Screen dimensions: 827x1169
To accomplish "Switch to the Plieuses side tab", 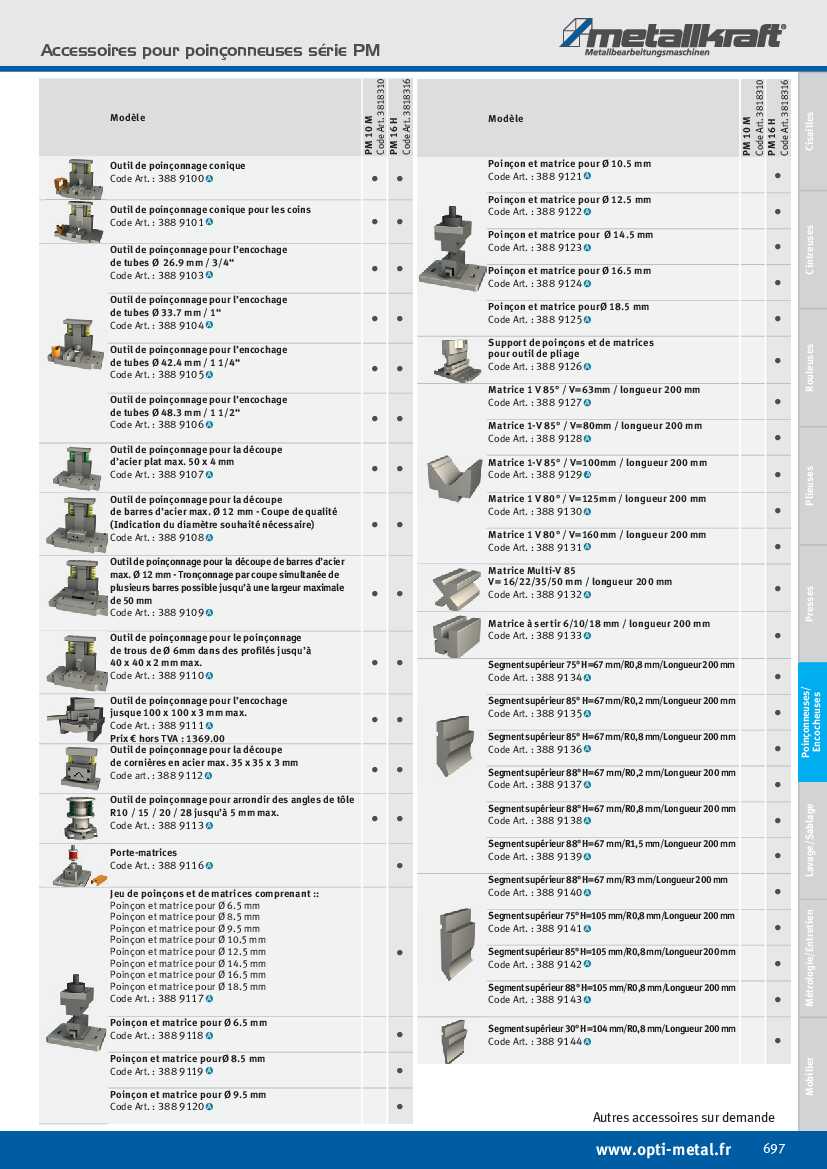I will coord(811,486).
